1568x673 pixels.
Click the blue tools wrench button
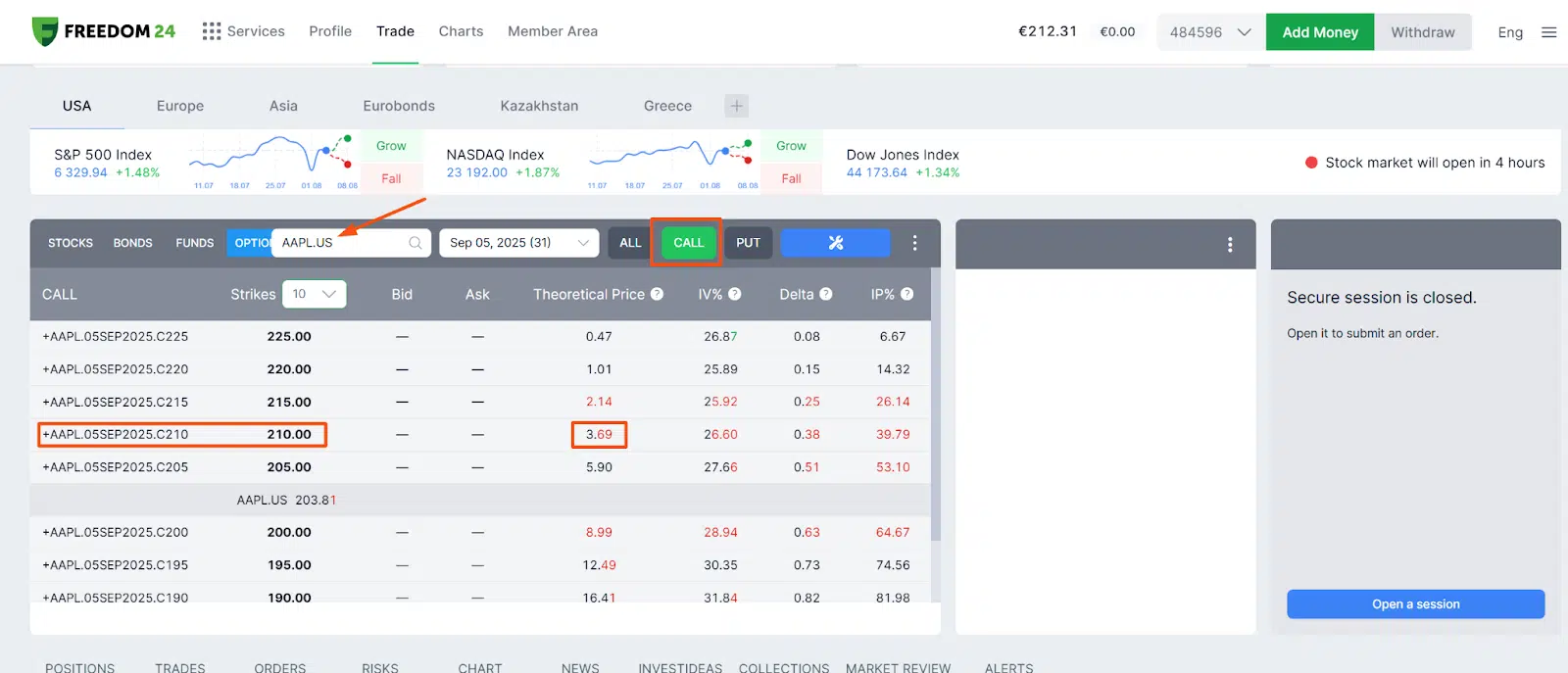click(x=835, y=243)
